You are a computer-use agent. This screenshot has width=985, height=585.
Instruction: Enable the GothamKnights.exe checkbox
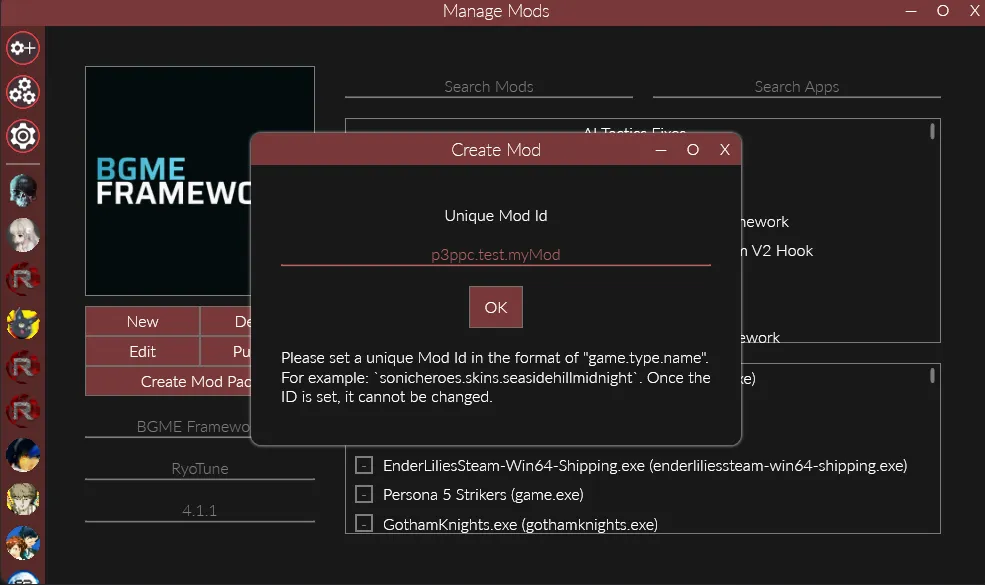click(x=364, y=523)
